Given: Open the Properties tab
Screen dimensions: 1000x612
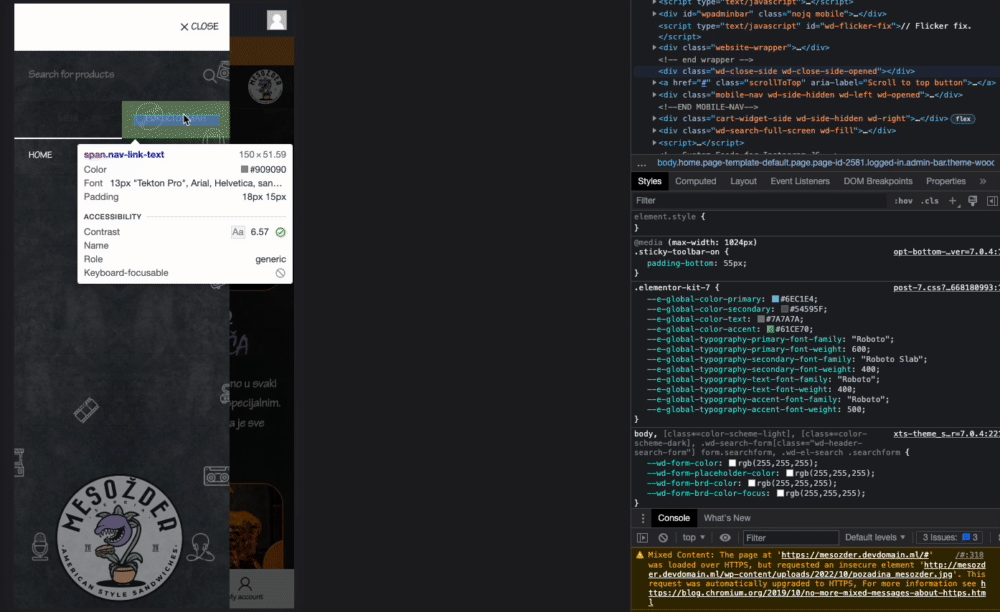Looking at the screenshot, I should pos(945,182).
